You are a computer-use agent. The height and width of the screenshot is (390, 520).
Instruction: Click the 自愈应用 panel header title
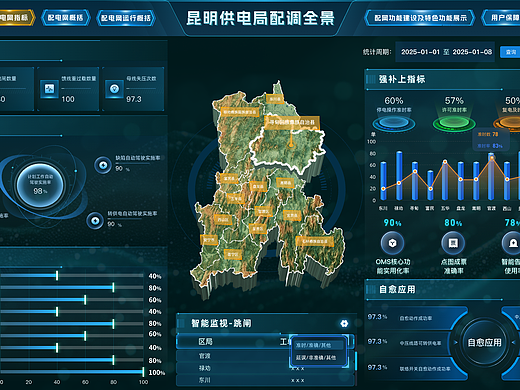[x=397, y=289]
